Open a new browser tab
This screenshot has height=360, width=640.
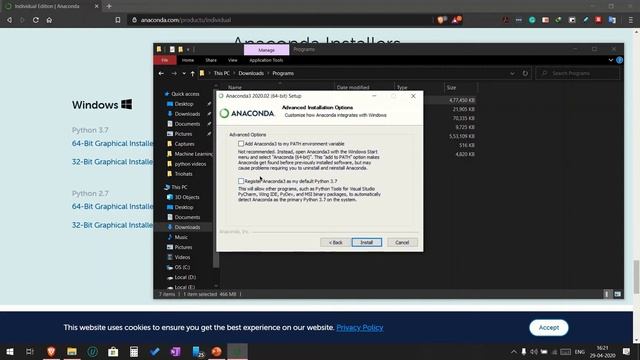pyautogui.click(x=109, y=6)
